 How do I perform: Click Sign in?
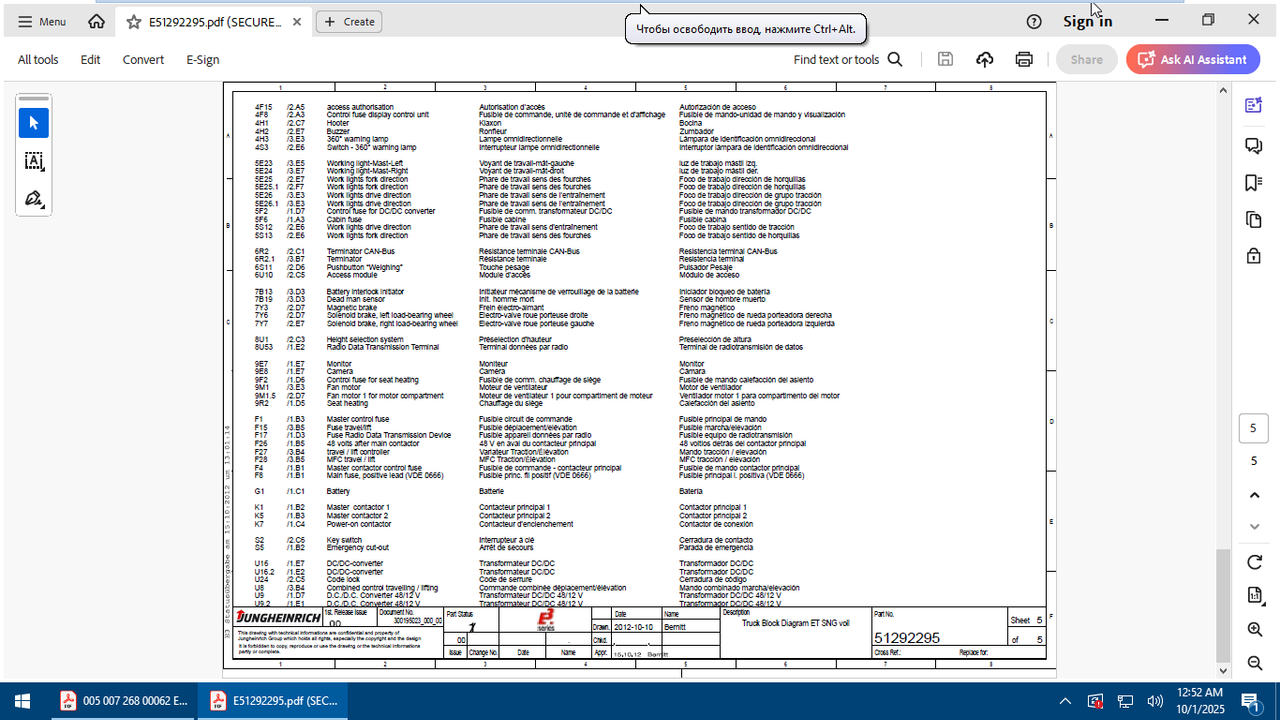click(x=1087, y=21)
